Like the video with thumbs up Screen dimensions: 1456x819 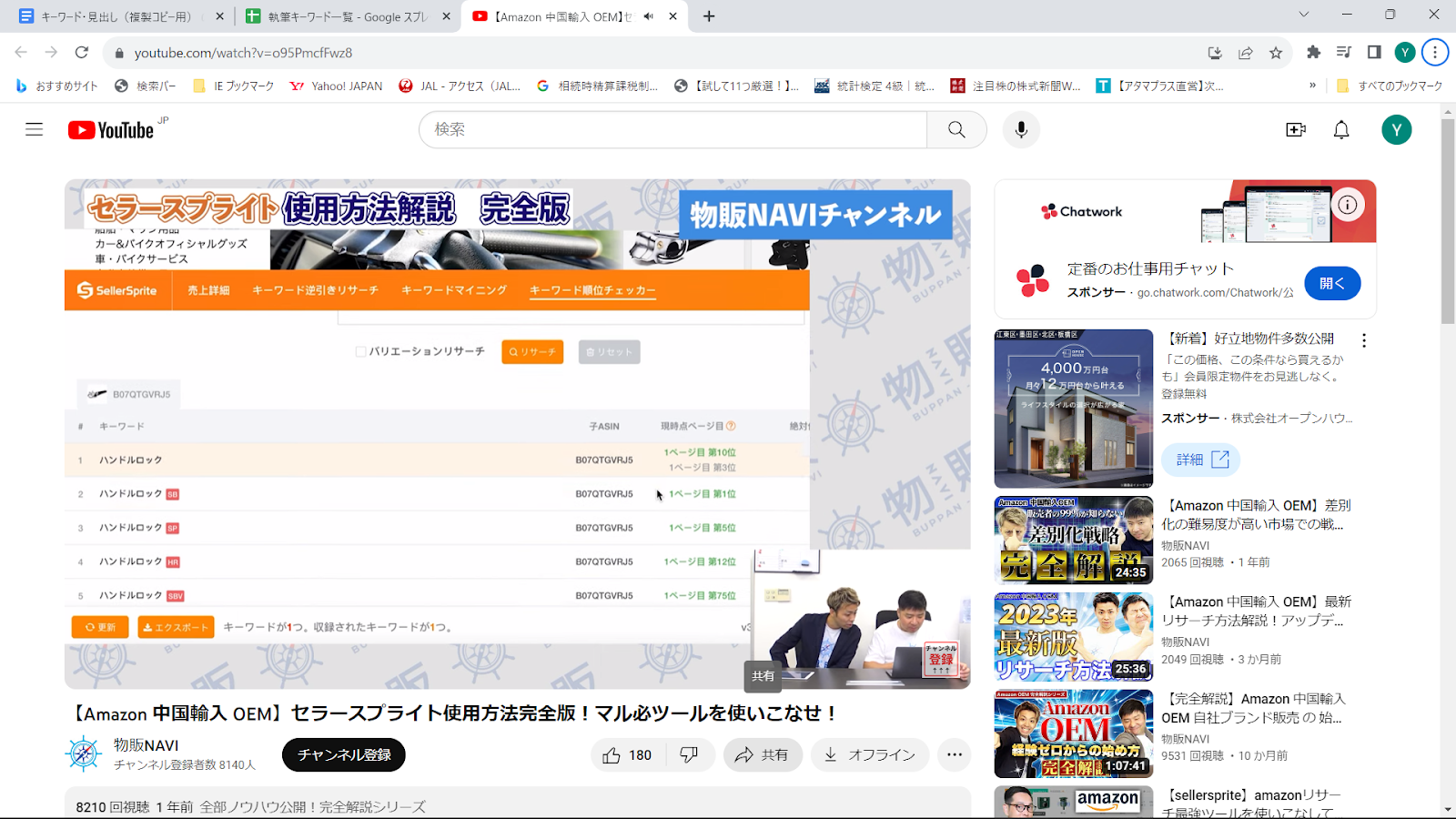[628, 754]
